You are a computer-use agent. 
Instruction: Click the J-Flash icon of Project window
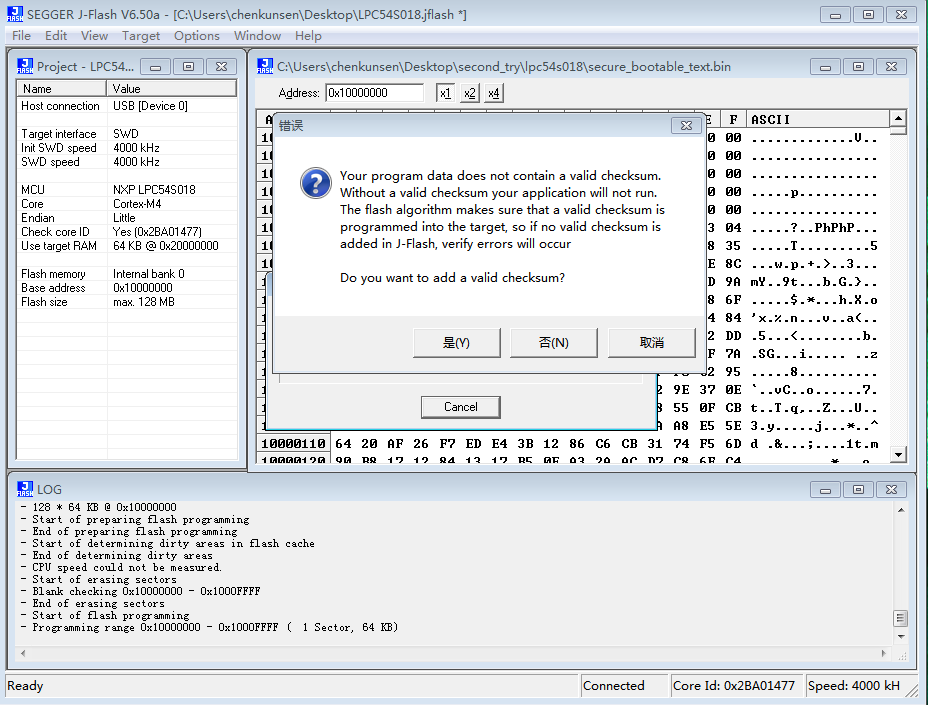click(25, 66)
